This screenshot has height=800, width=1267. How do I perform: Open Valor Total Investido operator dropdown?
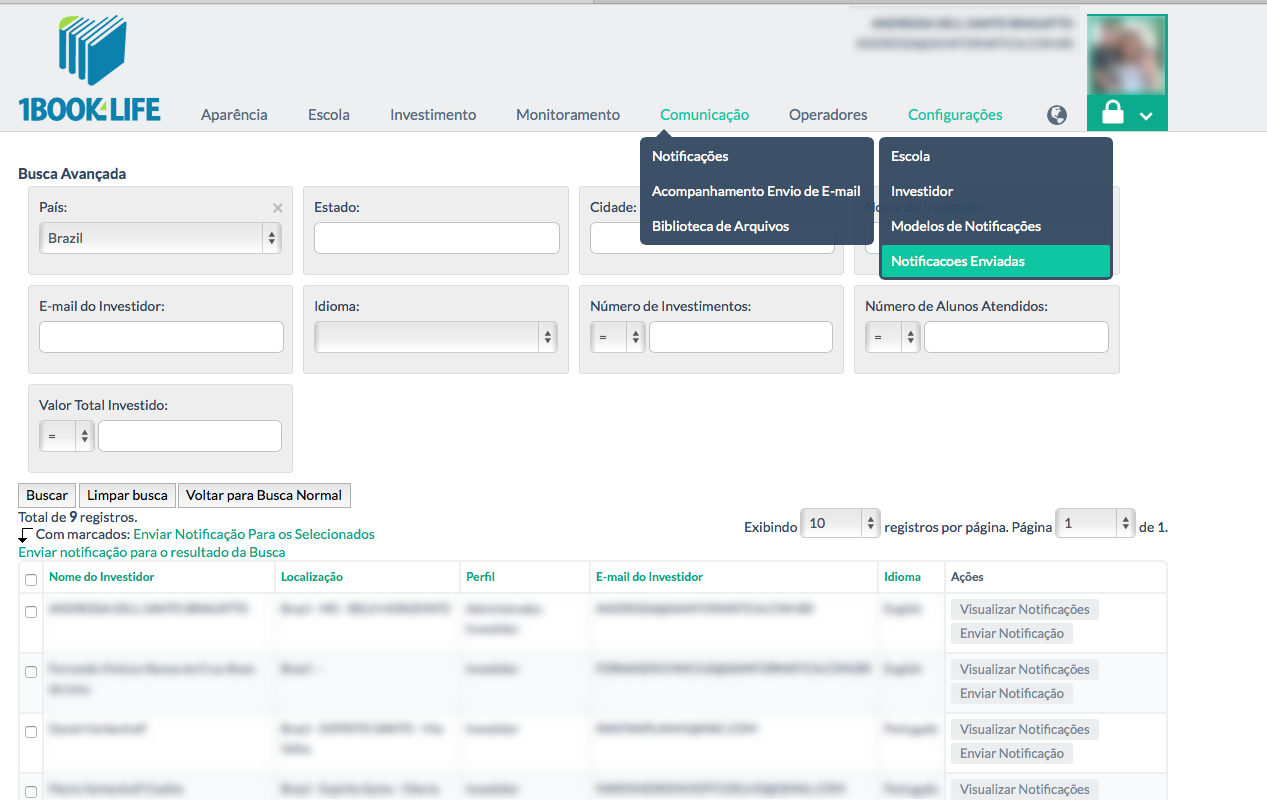[x=67, y=436]
